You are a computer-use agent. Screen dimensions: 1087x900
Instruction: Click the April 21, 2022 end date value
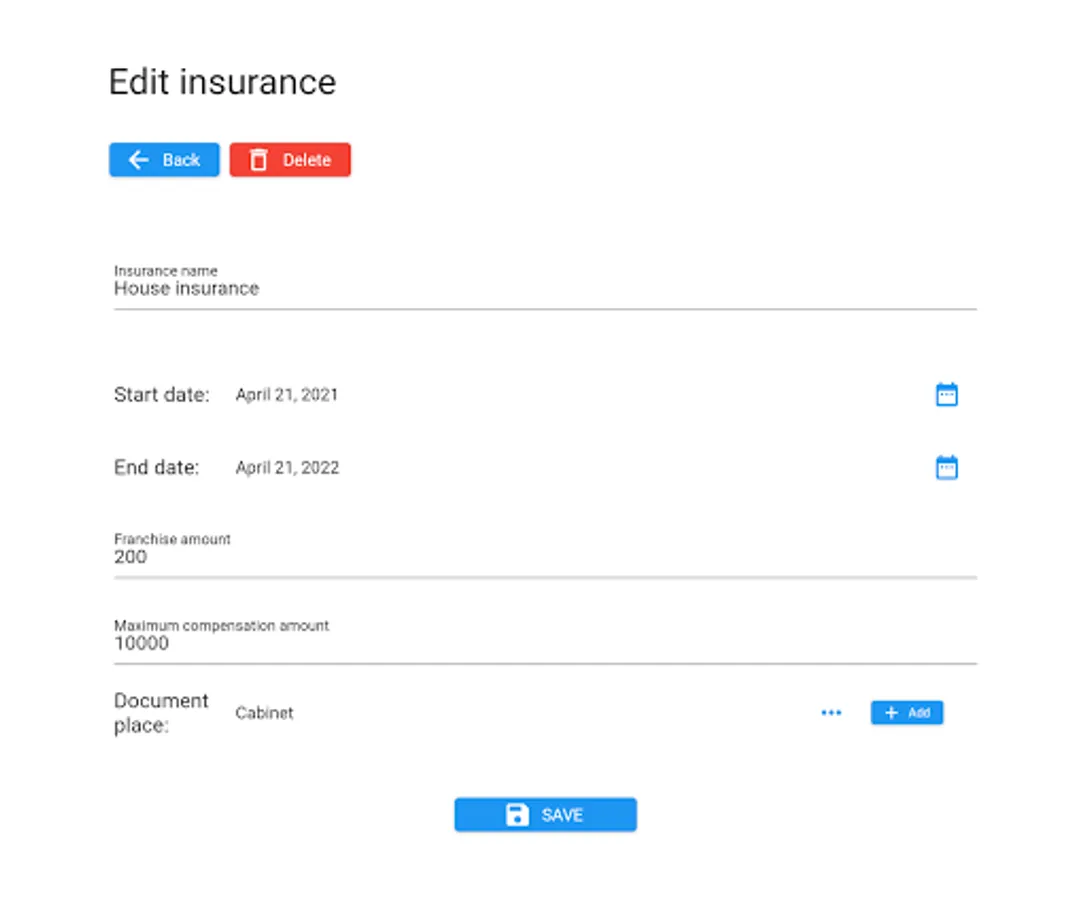click(x=287, y=468)
